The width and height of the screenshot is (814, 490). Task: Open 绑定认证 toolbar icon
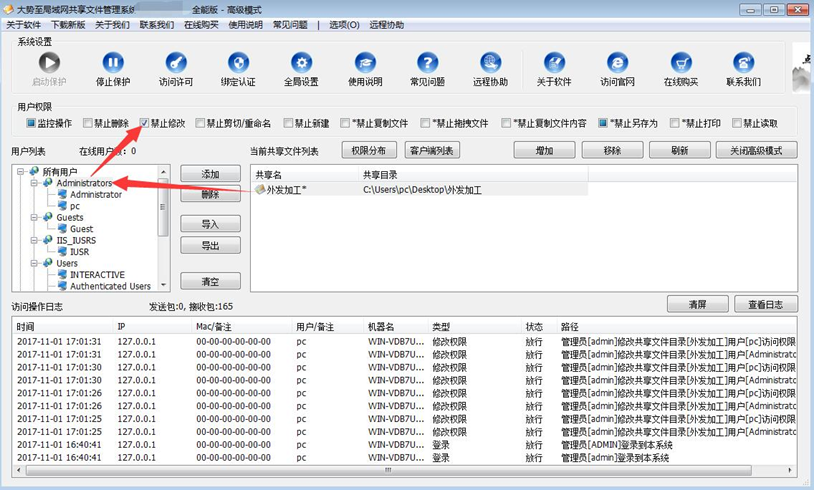(238, 63)
